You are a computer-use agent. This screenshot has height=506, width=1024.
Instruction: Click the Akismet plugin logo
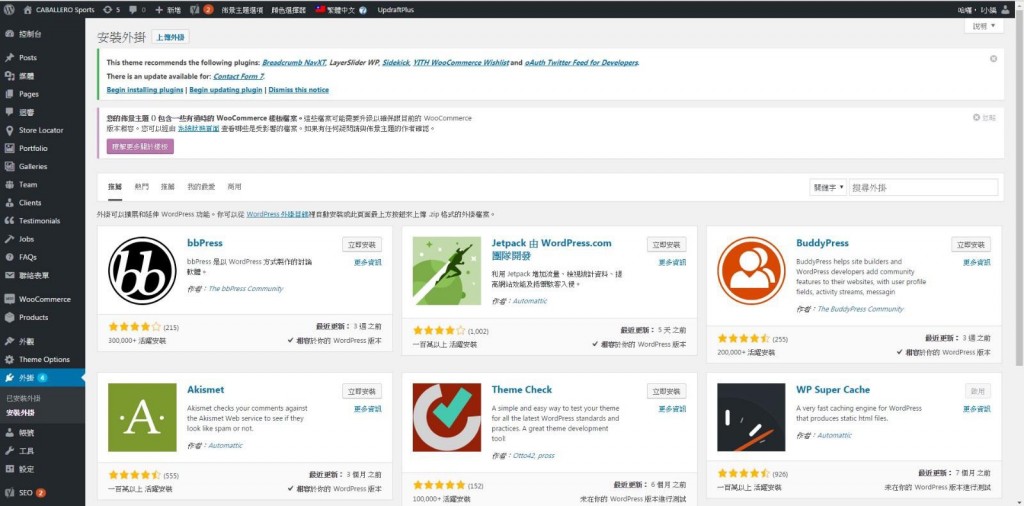tap(142, 417)
